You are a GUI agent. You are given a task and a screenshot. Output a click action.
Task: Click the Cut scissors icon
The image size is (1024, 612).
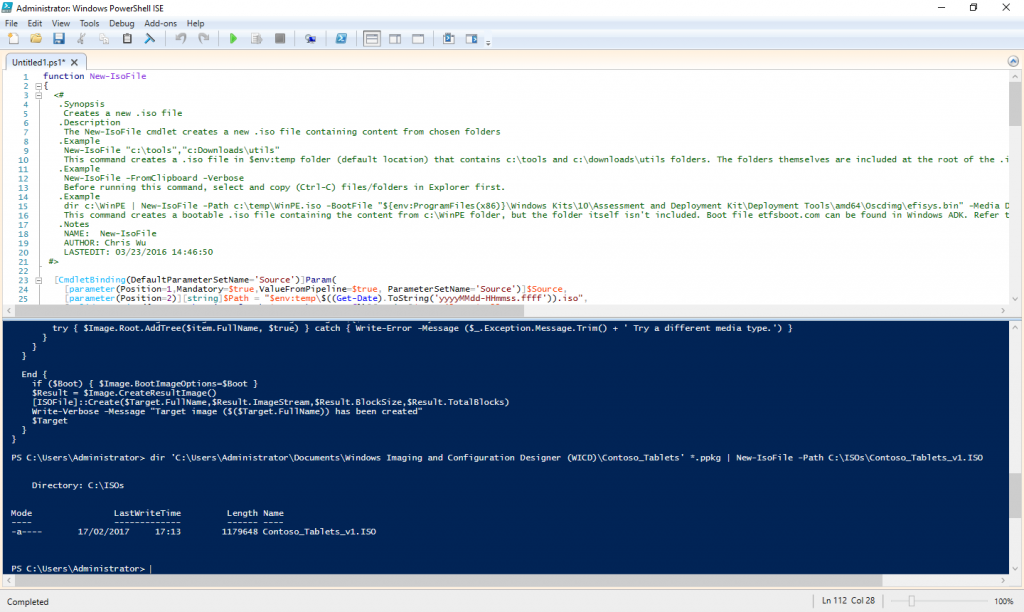(82, 39)
